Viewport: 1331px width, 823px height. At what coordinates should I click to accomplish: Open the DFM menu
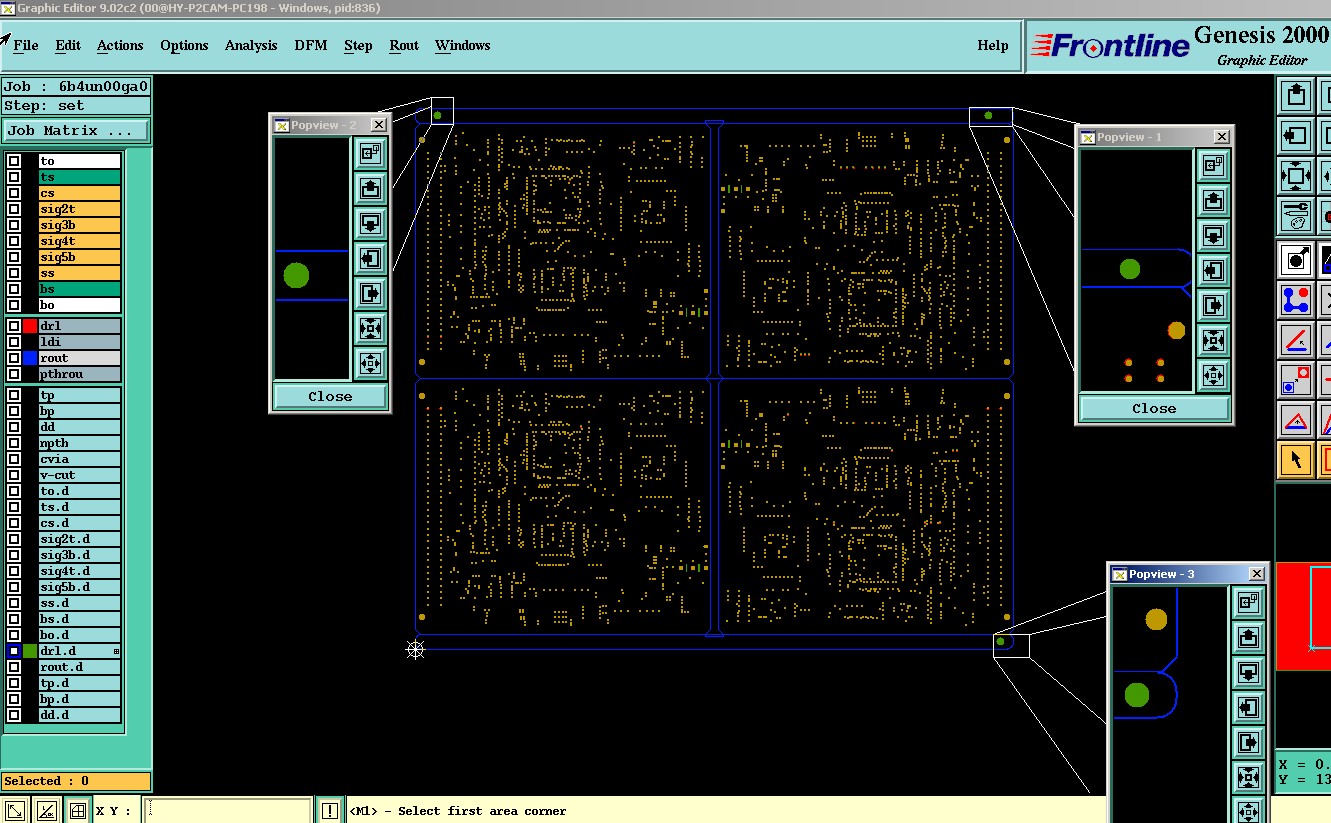point(311,45)
